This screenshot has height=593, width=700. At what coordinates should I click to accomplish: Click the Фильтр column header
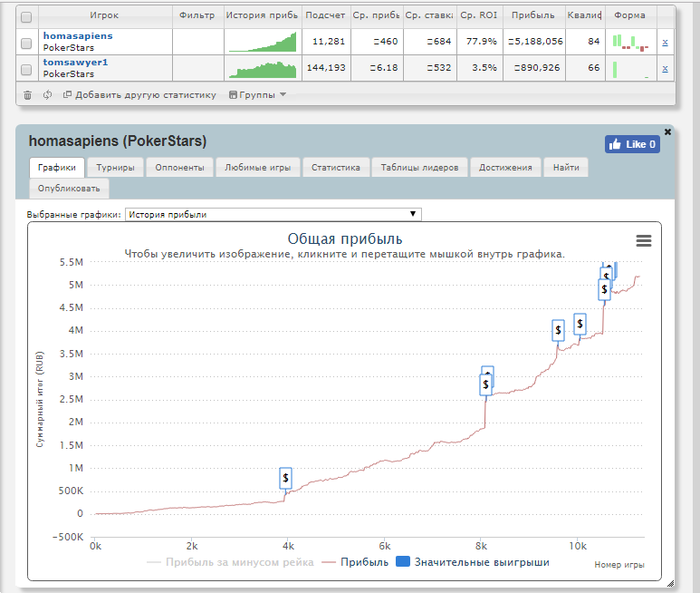tap(197, 15)
